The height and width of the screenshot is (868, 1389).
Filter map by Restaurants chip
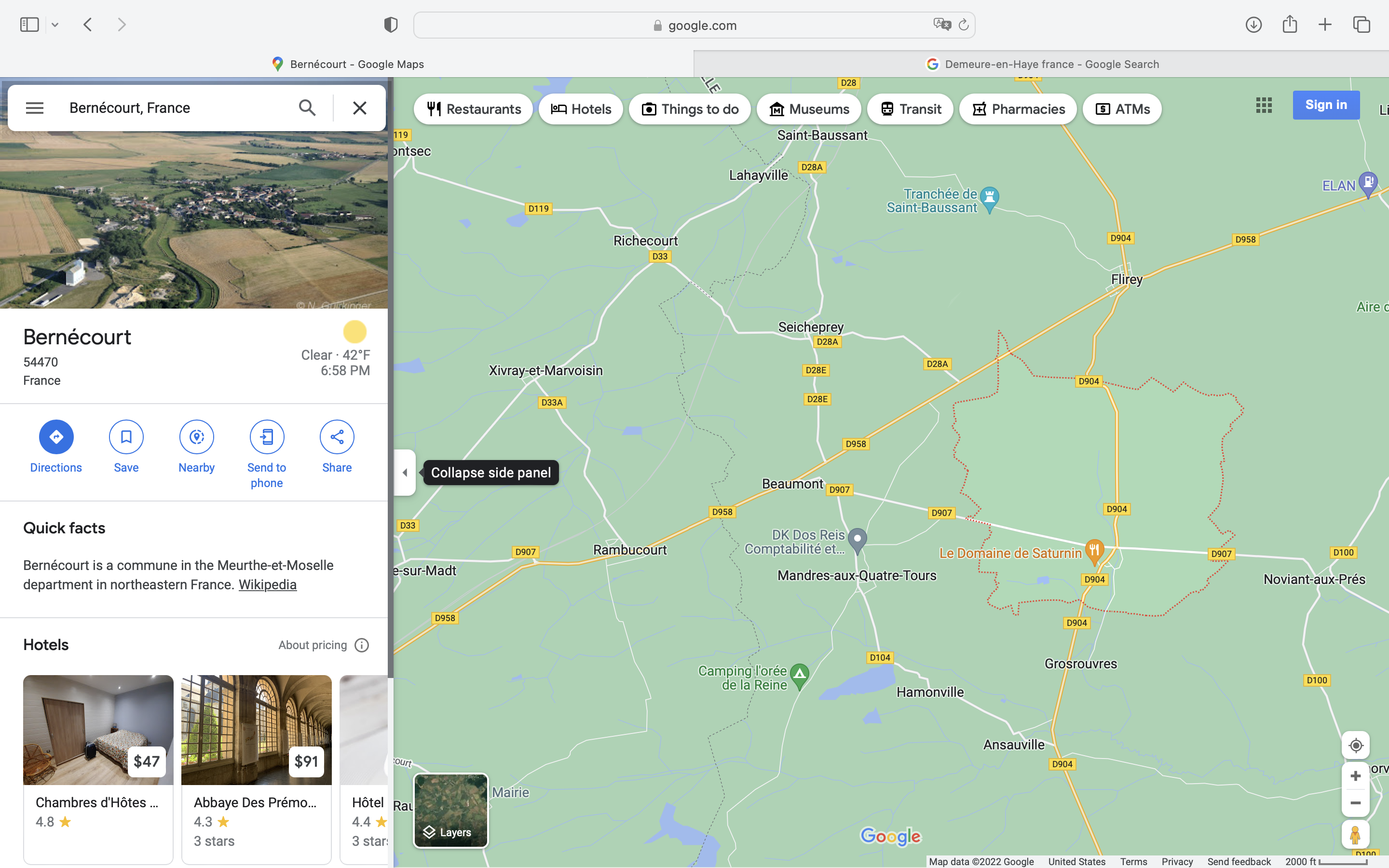474,109
